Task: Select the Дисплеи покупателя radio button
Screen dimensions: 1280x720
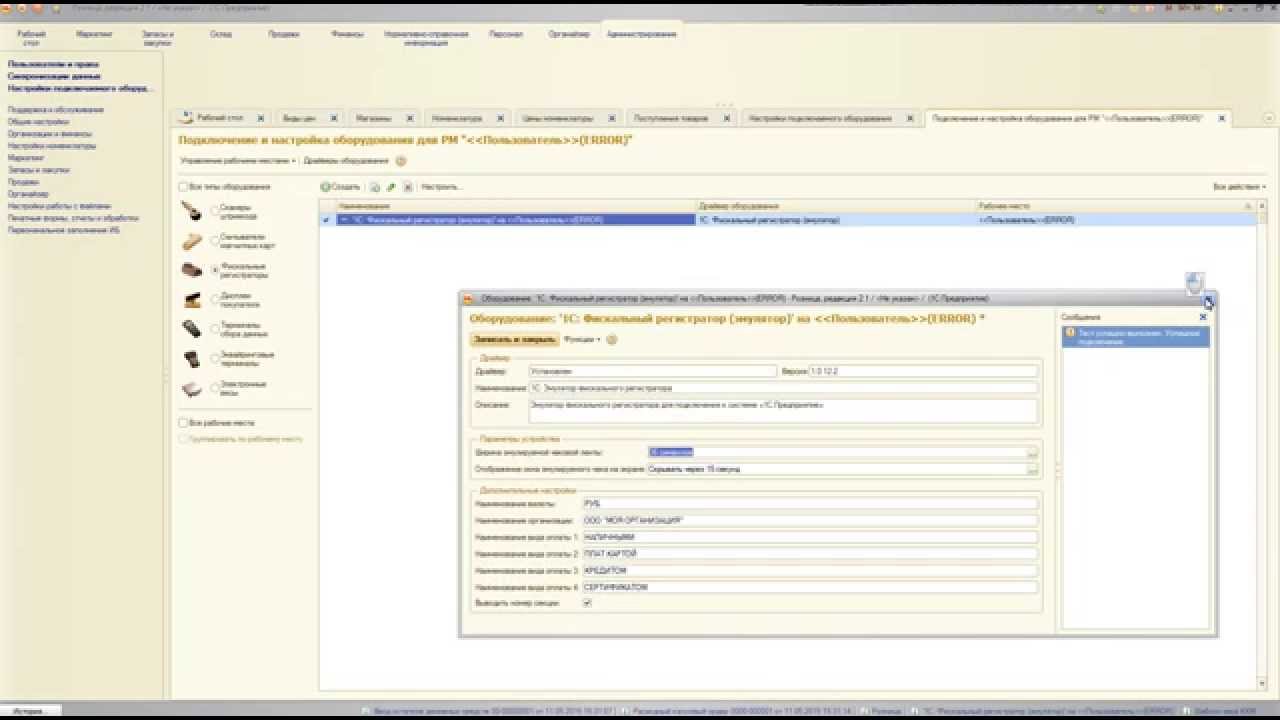Action: pyautogui.click(x=215, y=299)
